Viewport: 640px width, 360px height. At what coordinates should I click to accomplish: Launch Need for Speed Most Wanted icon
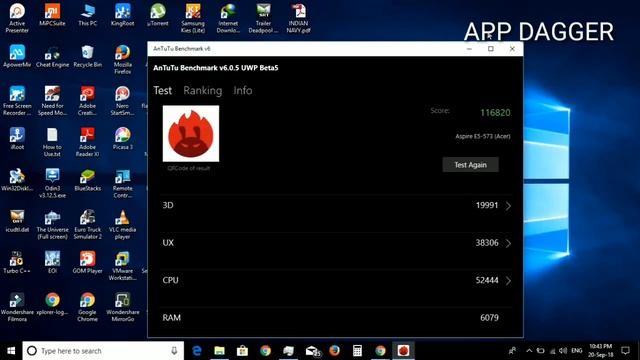52,101
